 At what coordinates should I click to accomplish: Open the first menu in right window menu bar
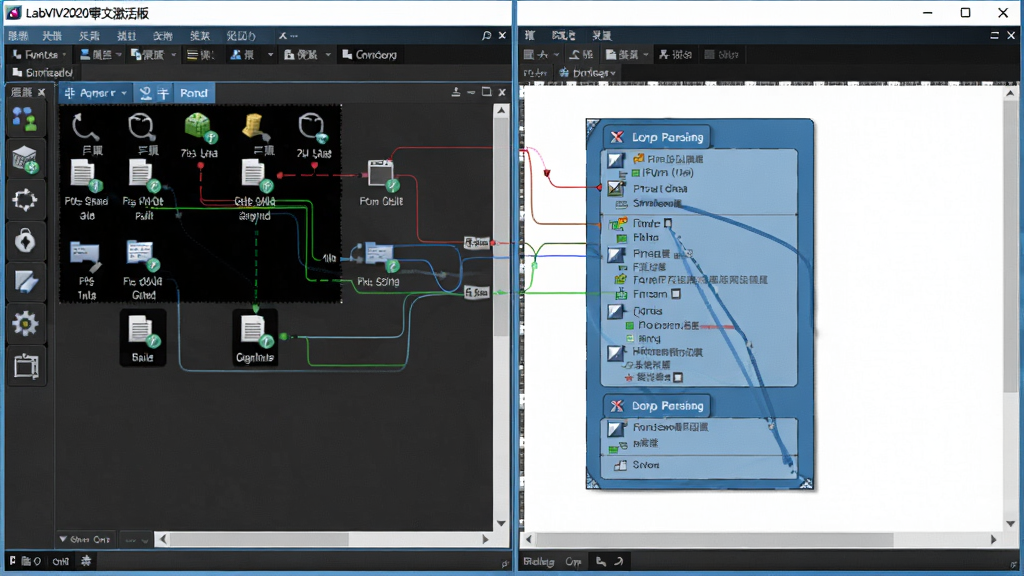click(x=530, y=35)
